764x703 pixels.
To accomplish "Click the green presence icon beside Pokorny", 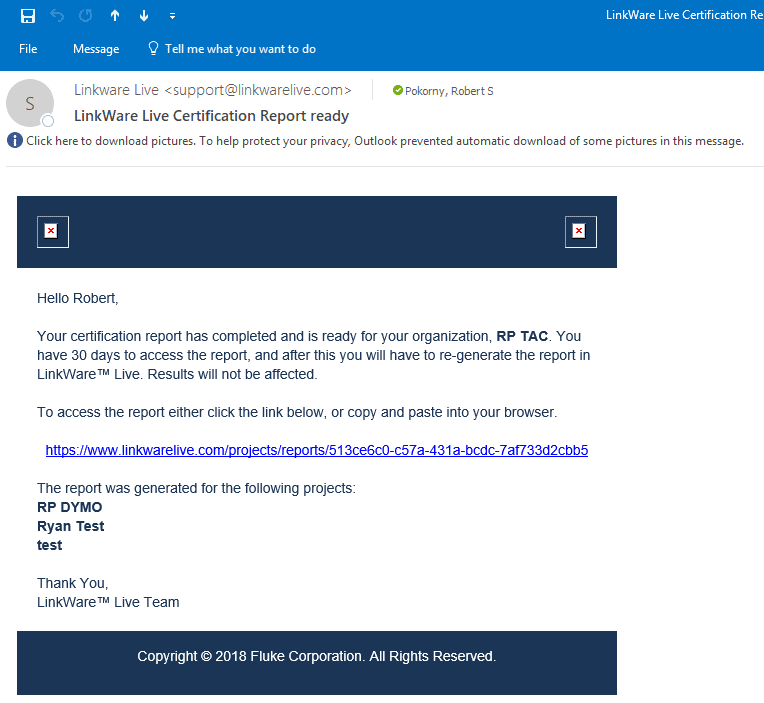I will pos(398,91).
